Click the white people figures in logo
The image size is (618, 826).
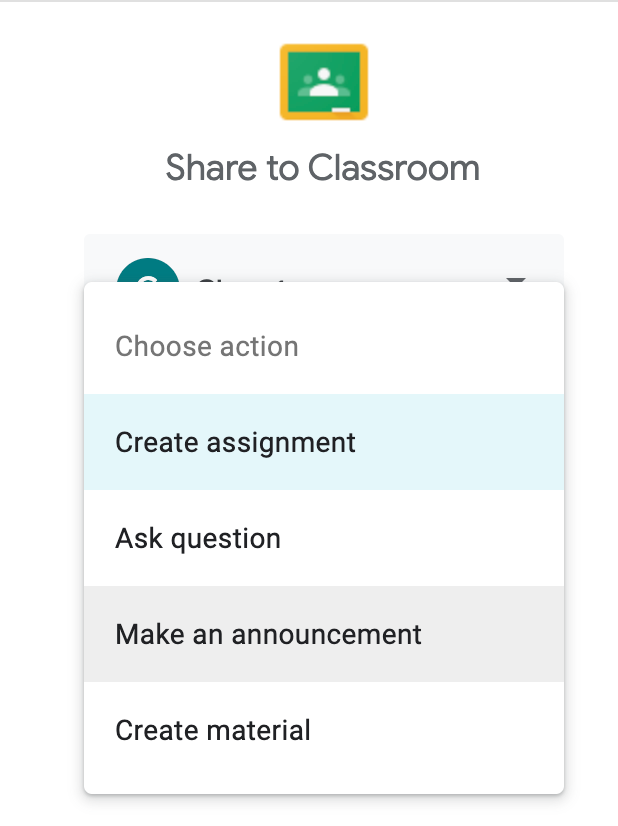(323, 82)
